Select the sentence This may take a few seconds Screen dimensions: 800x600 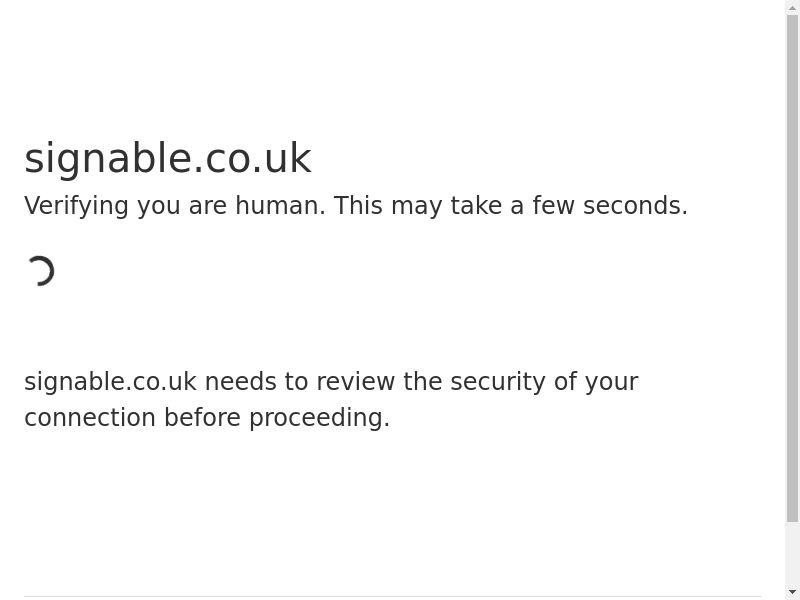510,206
